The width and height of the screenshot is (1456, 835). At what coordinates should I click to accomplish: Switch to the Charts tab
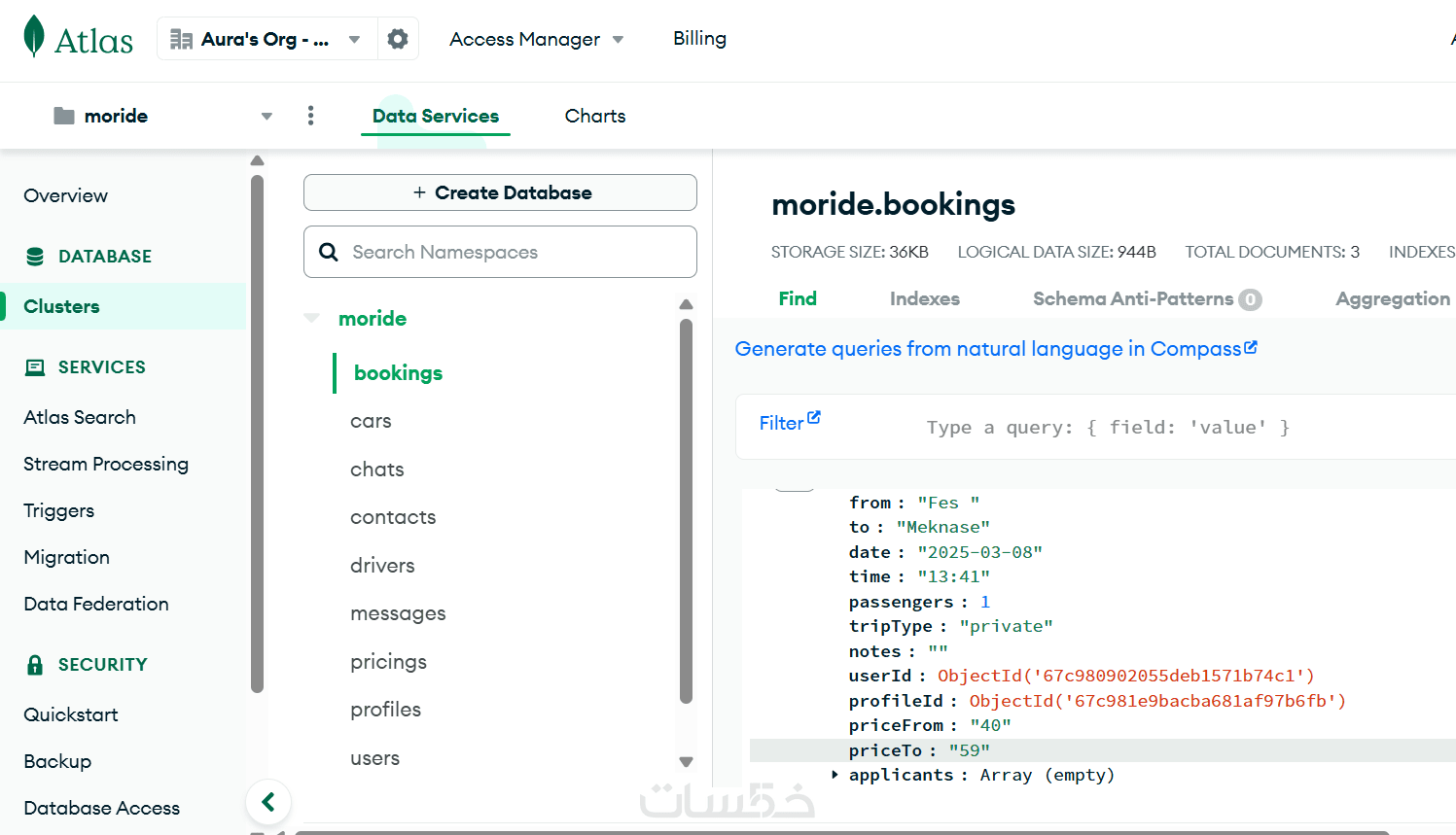(595, 116)
